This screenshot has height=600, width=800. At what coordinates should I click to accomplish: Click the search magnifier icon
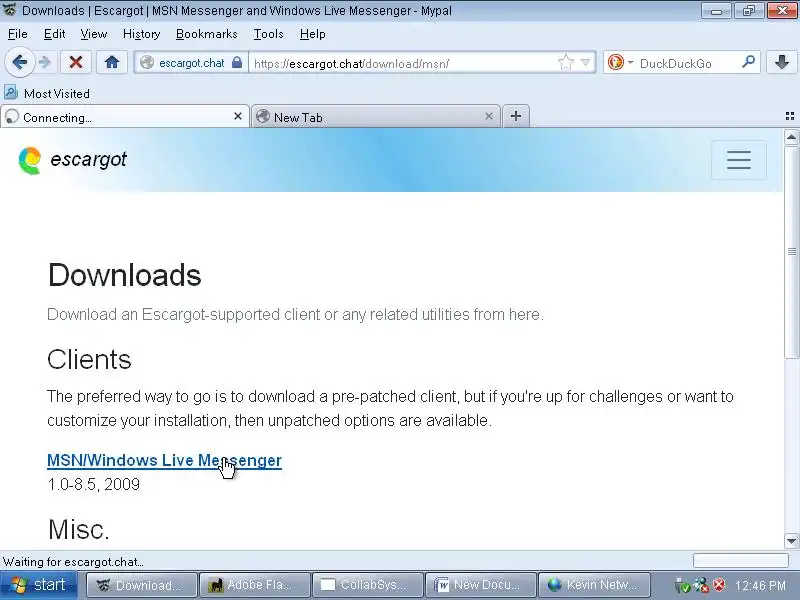748,62
